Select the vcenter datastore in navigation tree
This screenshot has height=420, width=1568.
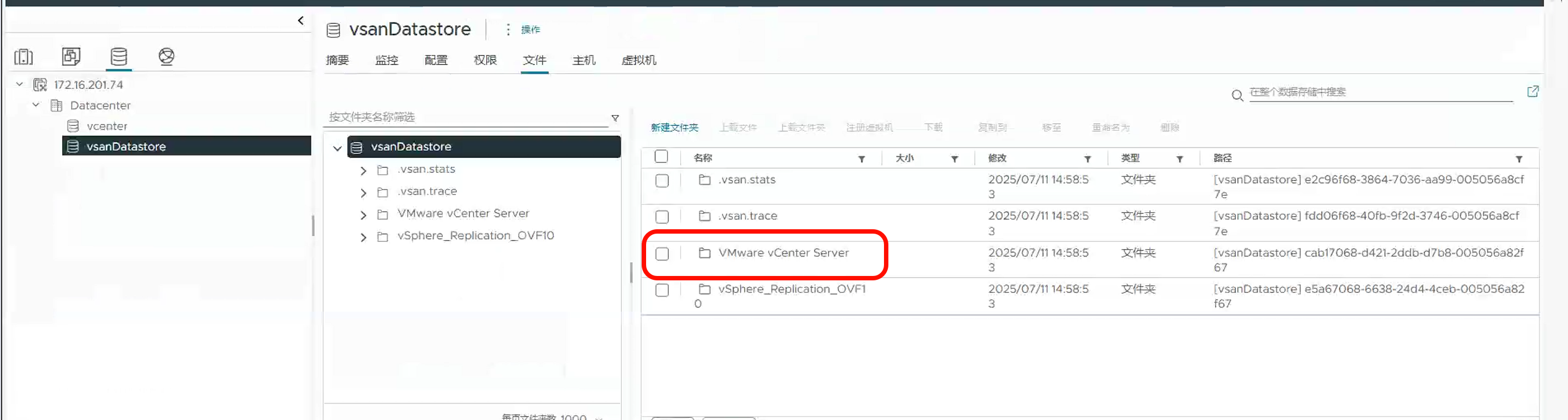tap(107, 126)
